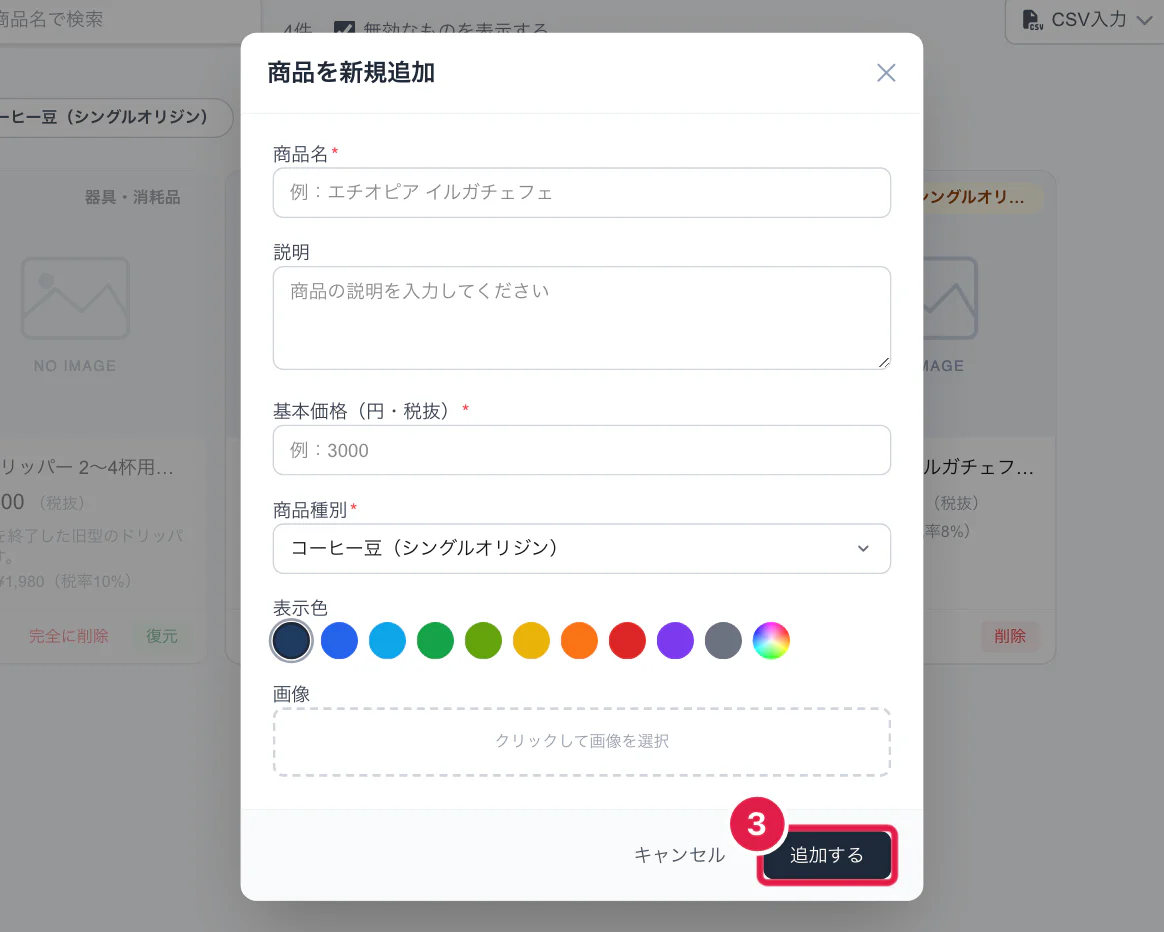The image size is (1164, 932).
Task: Click 完全に削除 on the dripper card
Action: [68, 636]
